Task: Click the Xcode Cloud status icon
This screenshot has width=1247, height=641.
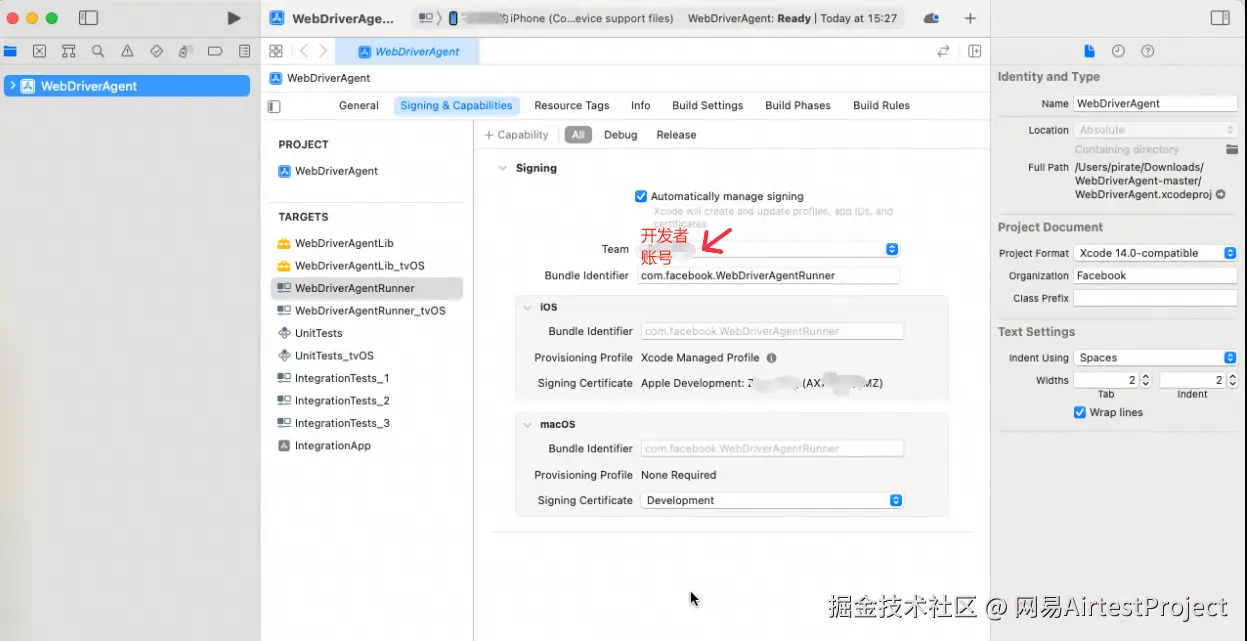Action: pos(931,18)
